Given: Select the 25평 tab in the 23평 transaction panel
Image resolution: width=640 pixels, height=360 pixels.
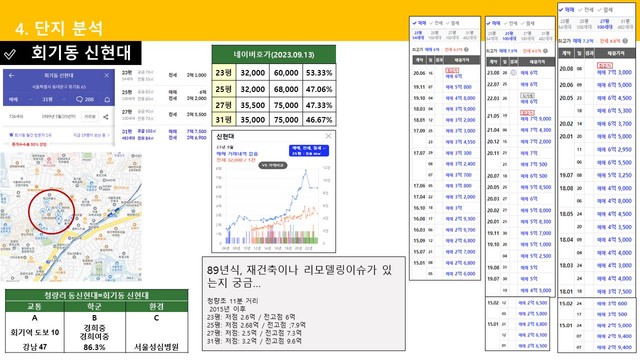Looking at the screenshot, I should coord(435,35).
